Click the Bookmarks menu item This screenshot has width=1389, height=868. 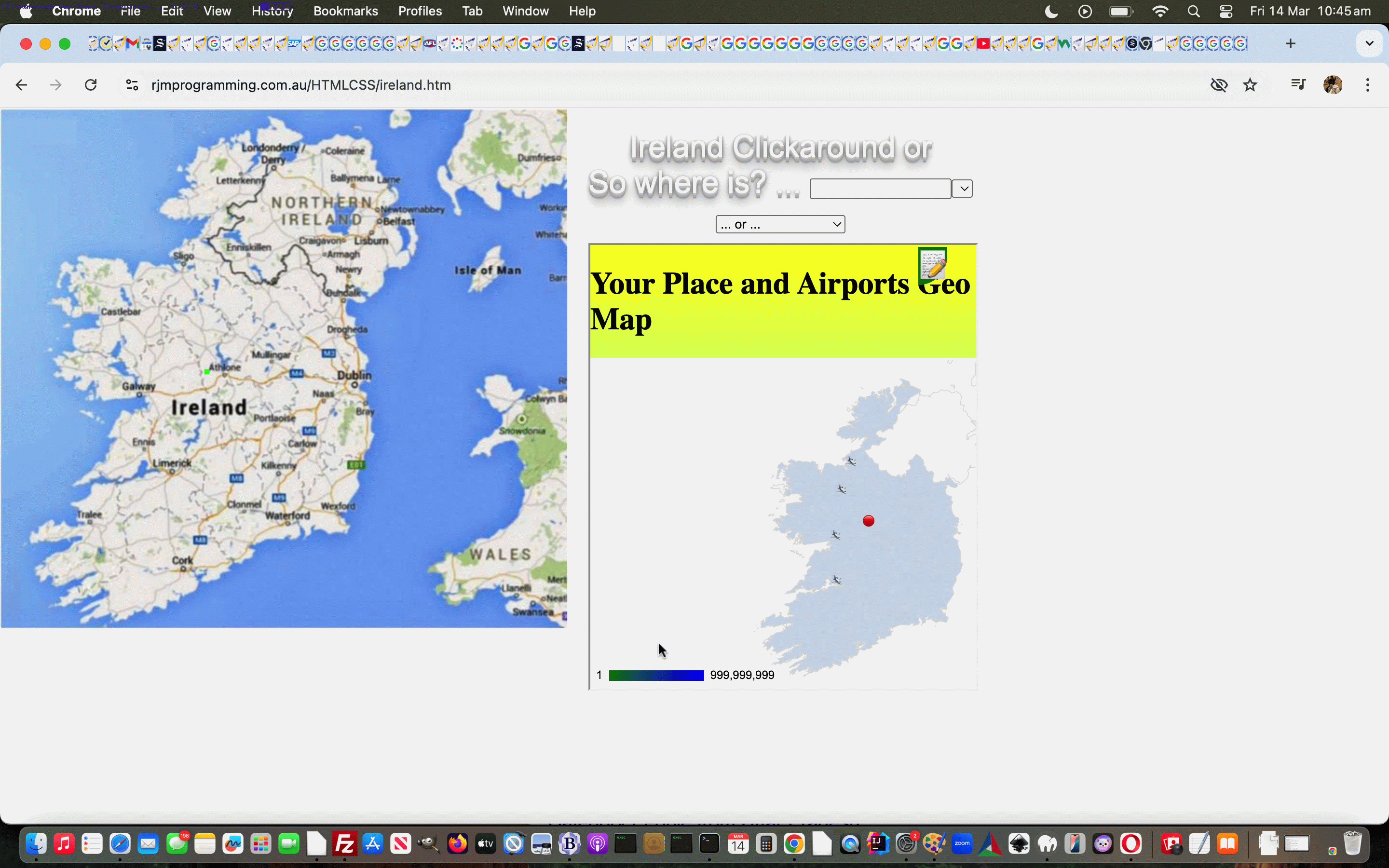pos(344,11)
